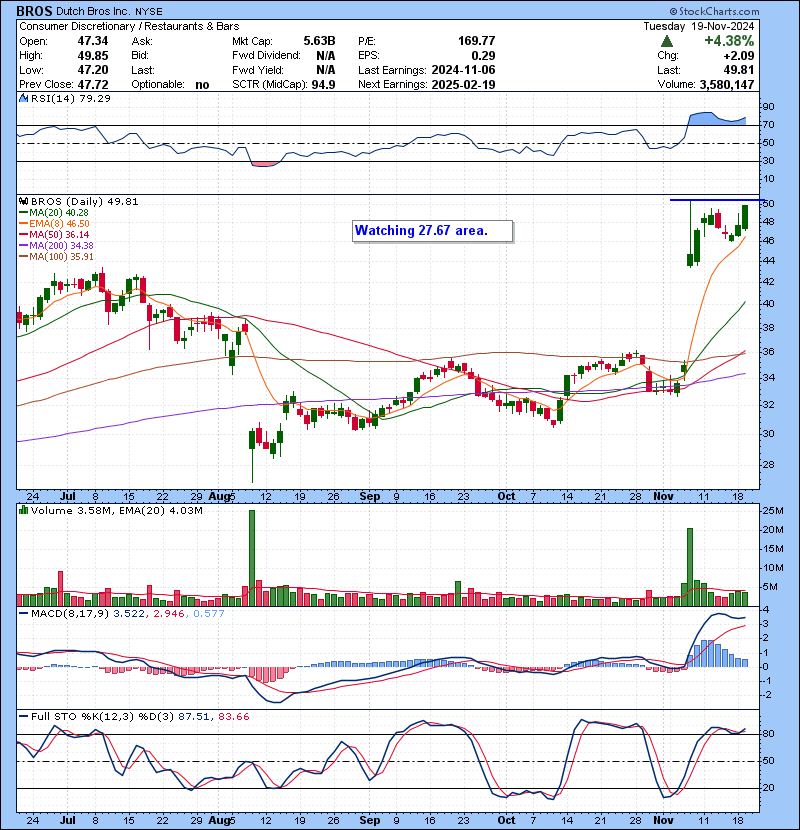Click the RSI line chart icon
The width and height of the screenshot is (800, 830).
coord(24,98)
